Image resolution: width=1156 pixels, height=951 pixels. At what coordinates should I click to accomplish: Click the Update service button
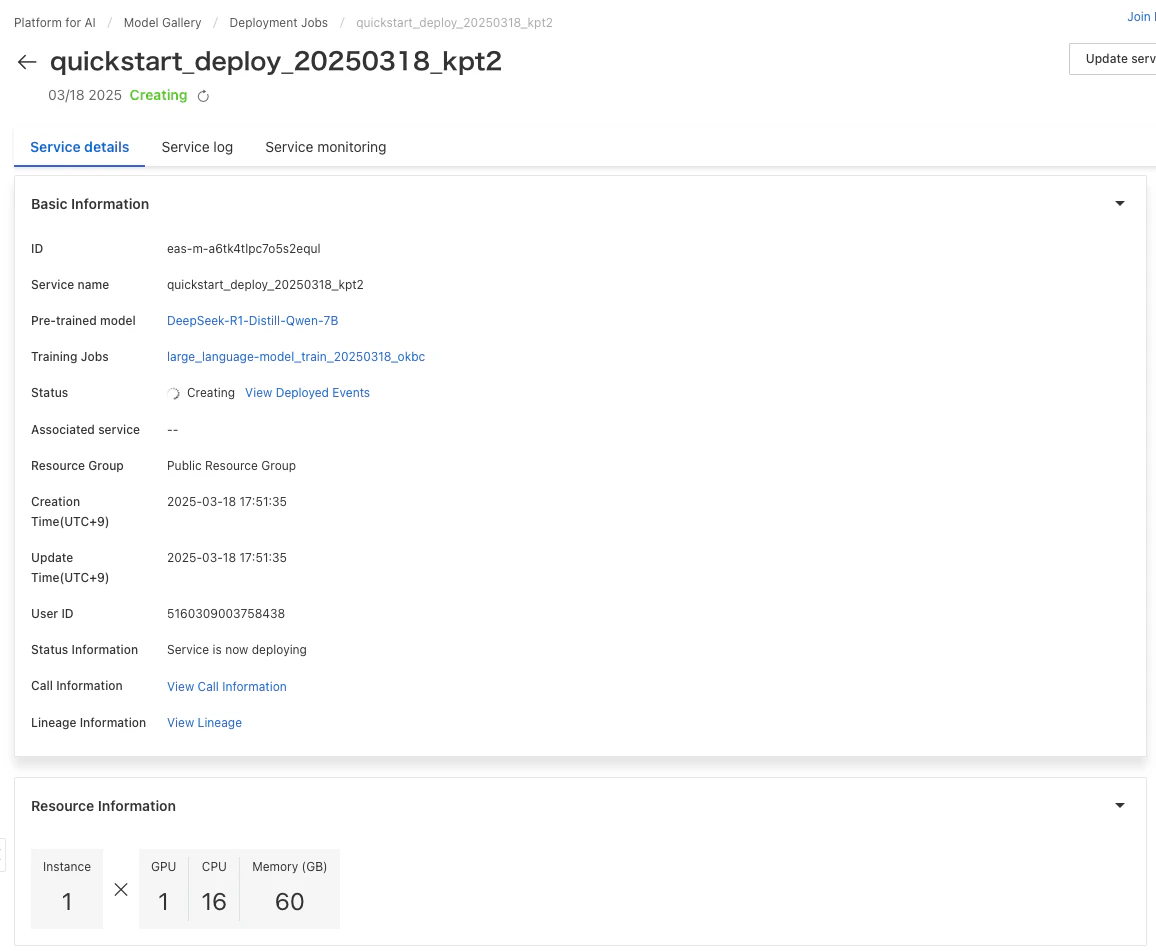[x=1113, y=59]
